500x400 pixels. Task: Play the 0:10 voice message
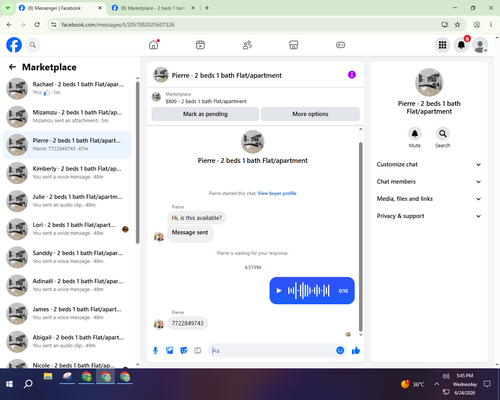[279, 291]
